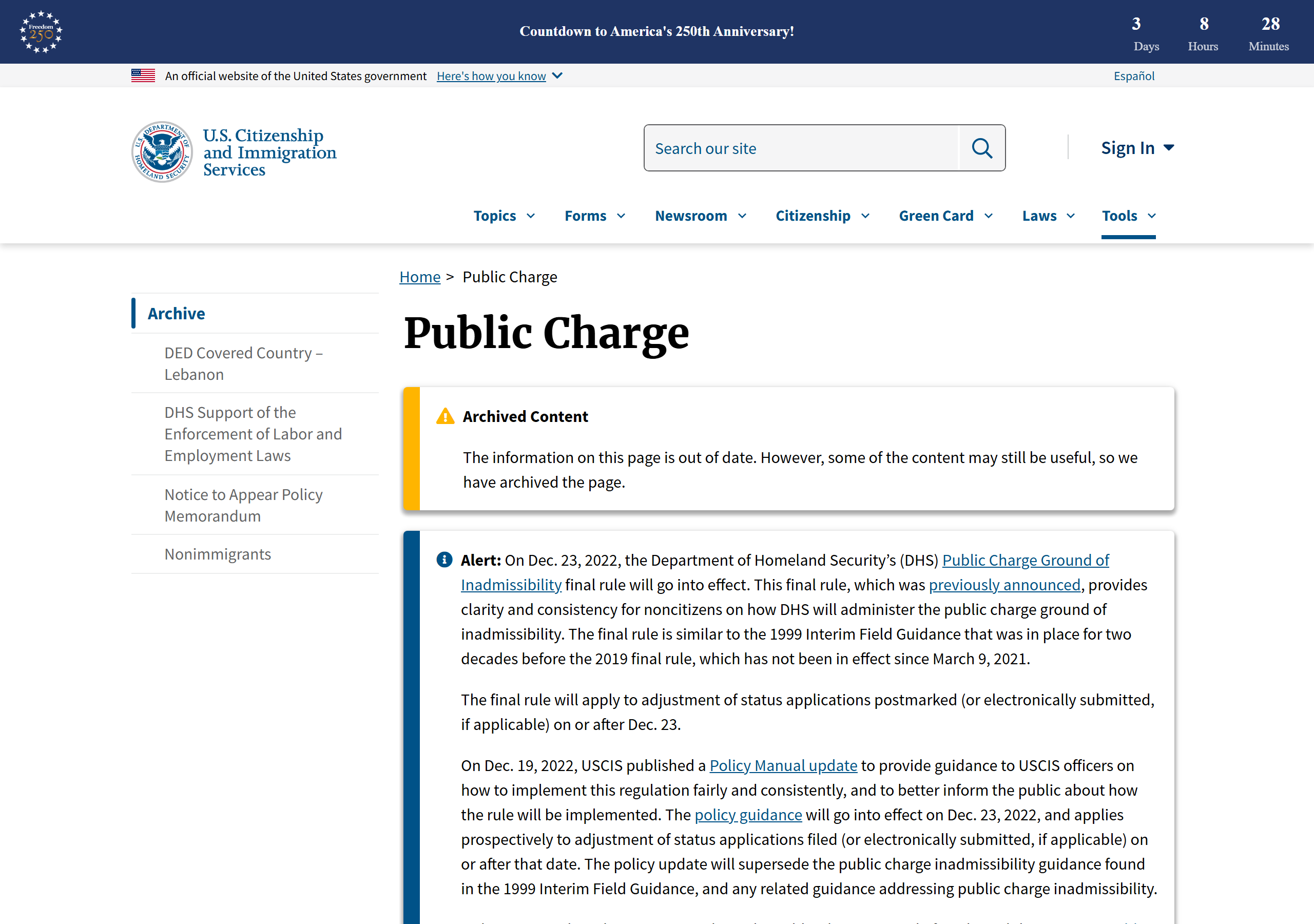Click 'An official website of the United States government' text
The image size is (1314, 924).
tap(296, 75)
